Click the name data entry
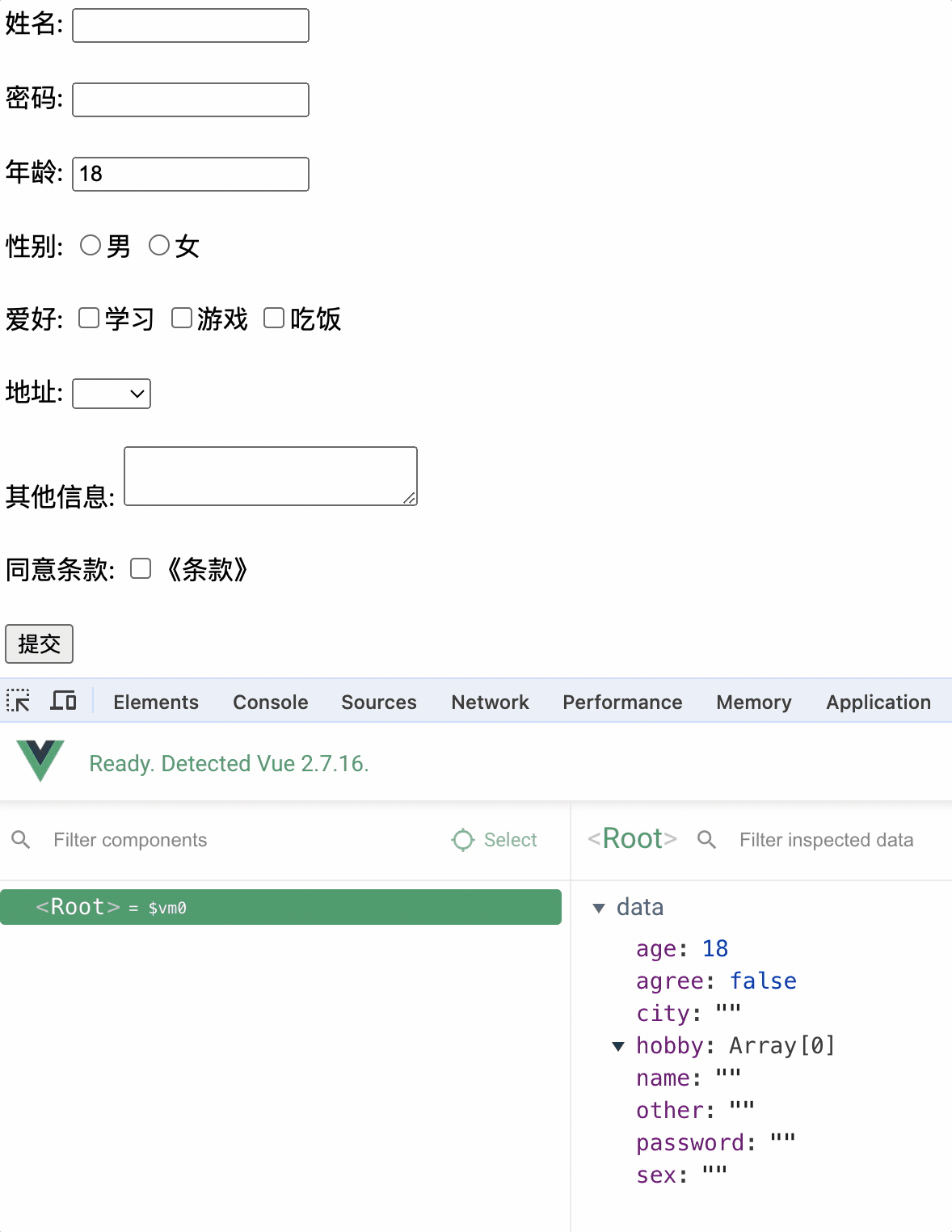 click(x=689, y=1078)
